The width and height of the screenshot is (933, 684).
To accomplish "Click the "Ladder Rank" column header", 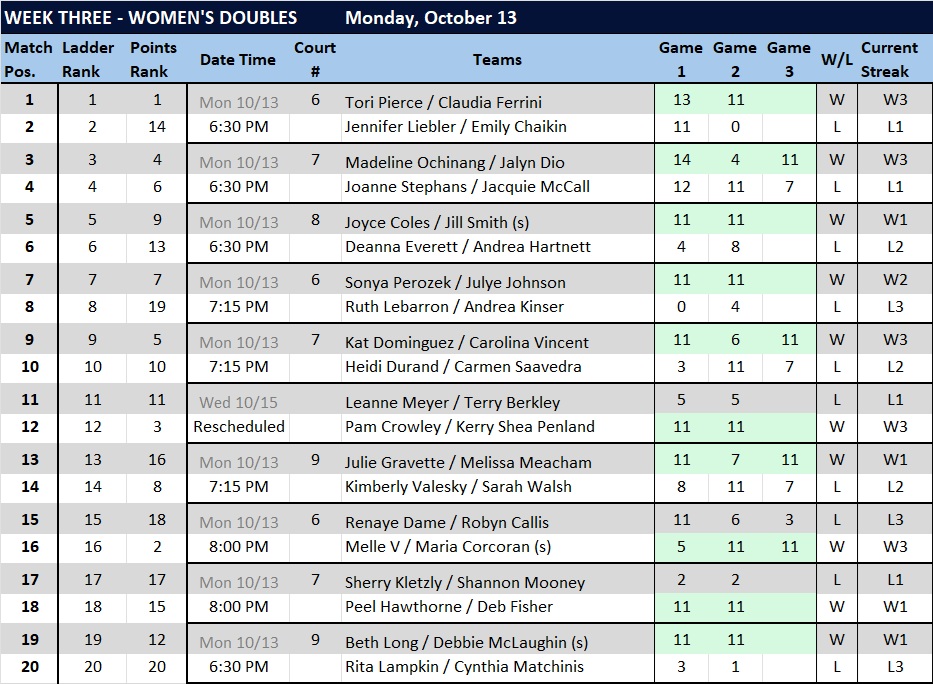I will click(x=81, y=60).
